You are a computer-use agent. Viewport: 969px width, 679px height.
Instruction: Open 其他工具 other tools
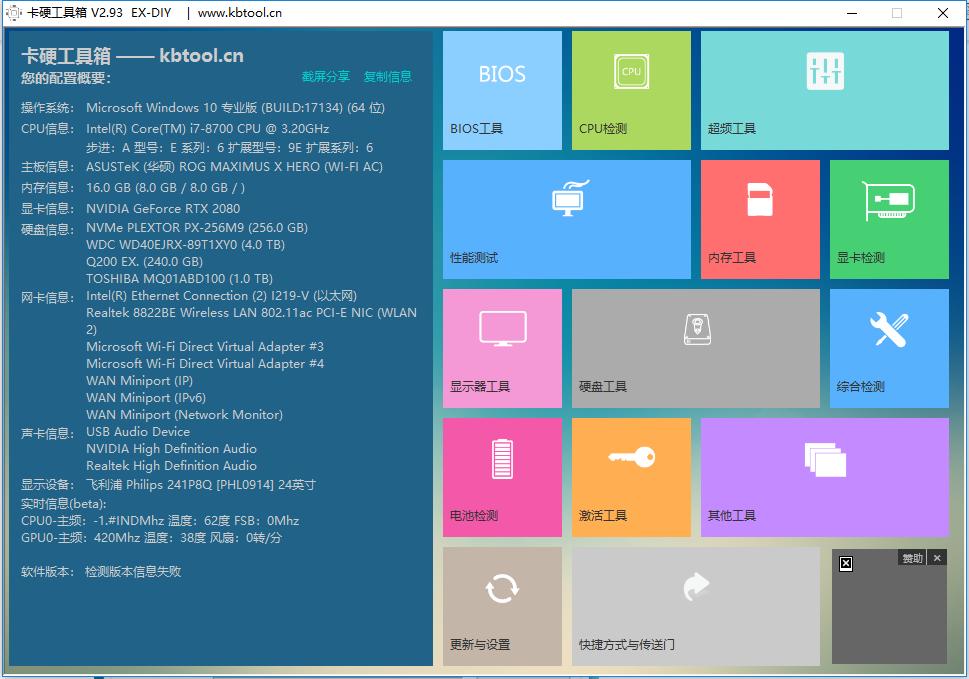(x=823, y=477)
